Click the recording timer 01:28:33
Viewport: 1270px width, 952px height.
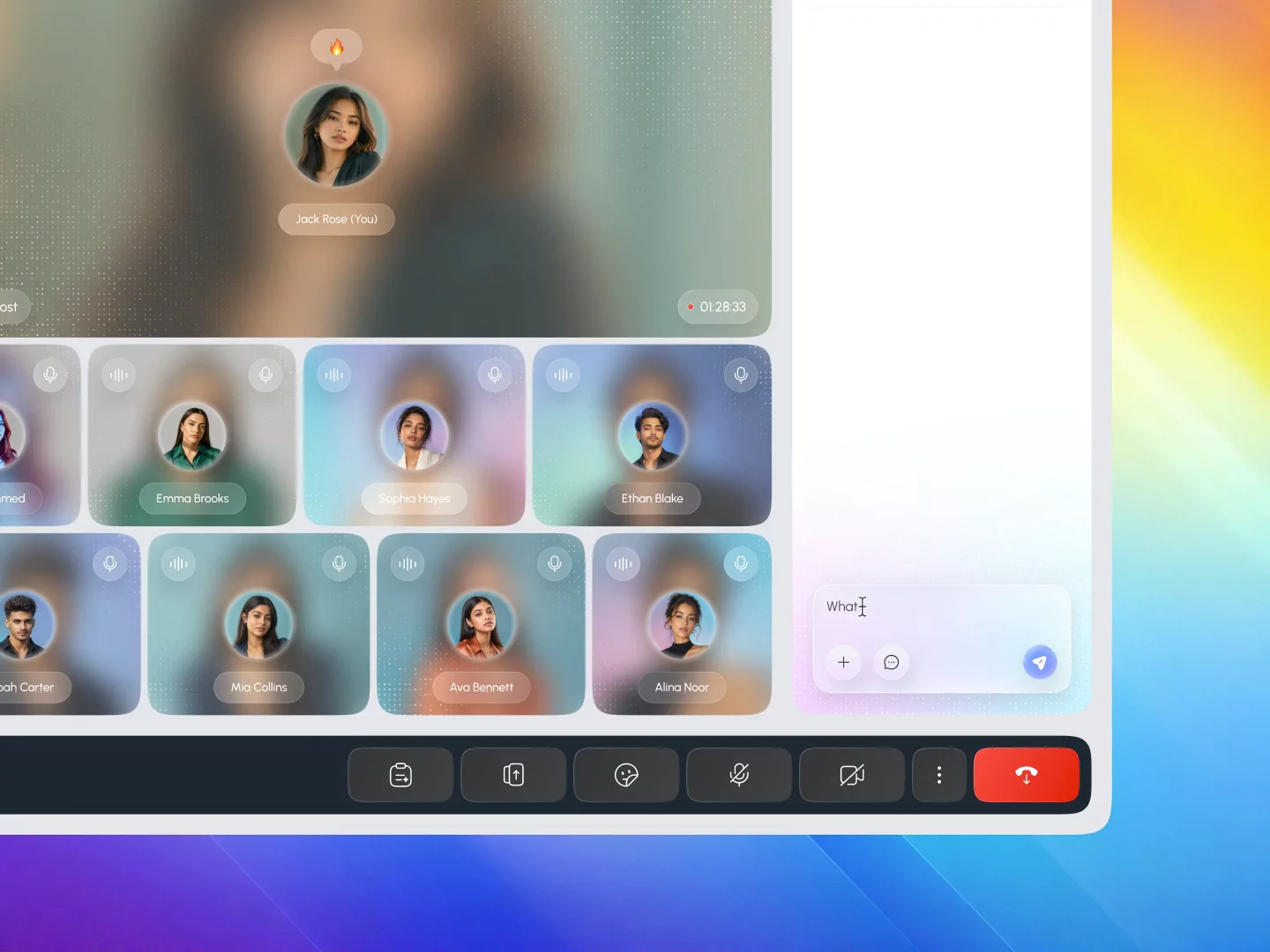click(x=718, y=307)
